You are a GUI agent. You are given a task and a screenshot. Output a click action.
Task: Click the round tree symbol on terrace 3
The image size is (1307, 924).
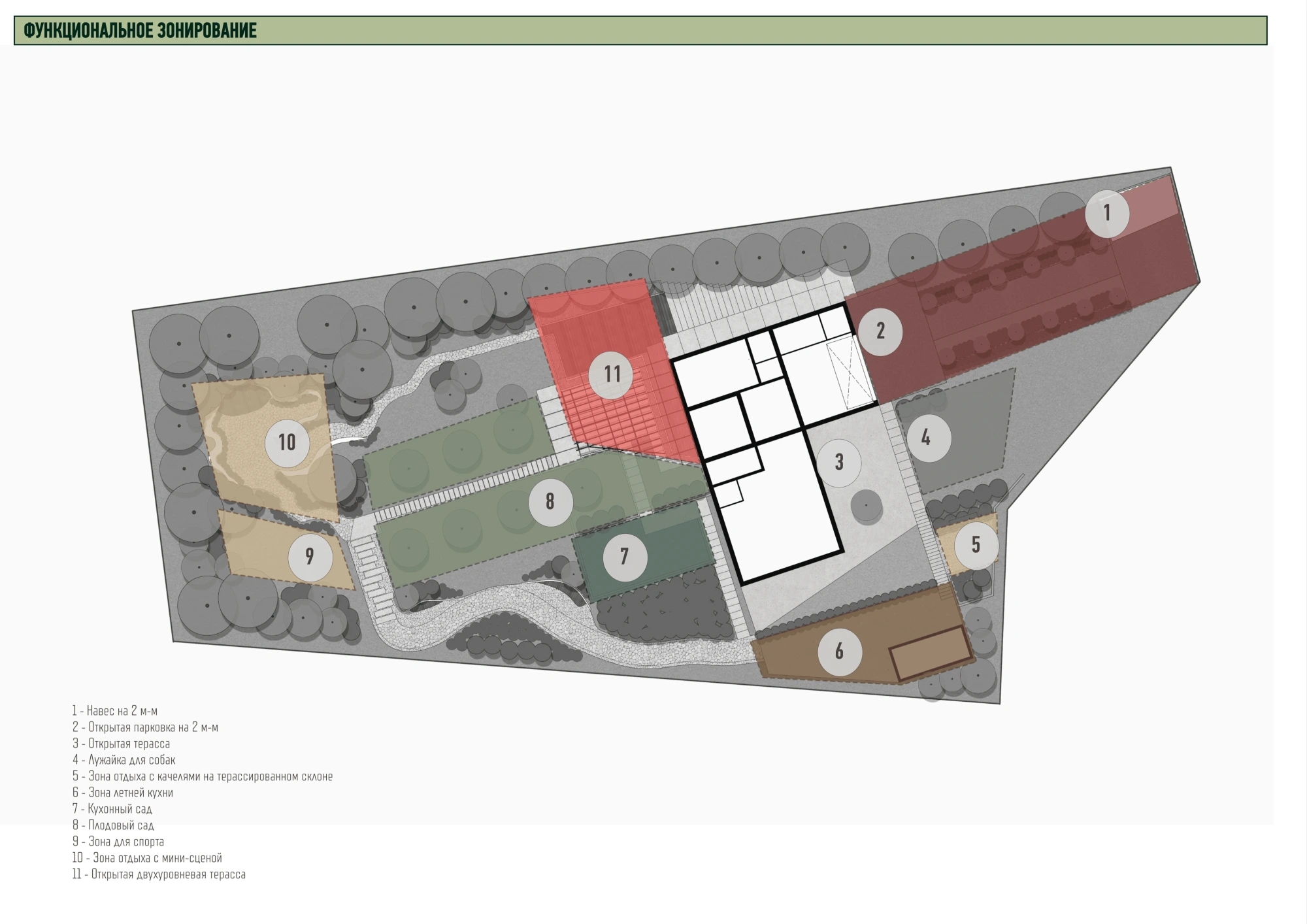pyautogui.click(x=867, y=506)
